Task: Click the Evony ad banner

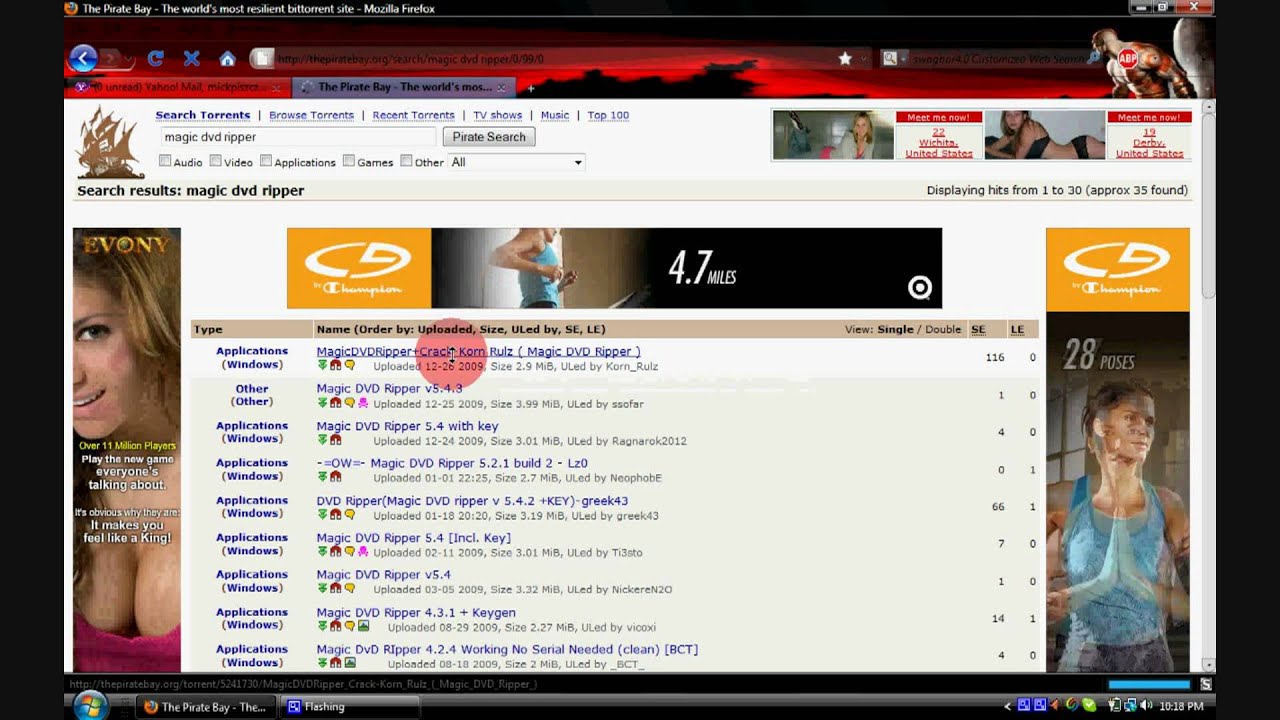Action: click(127, 450)
